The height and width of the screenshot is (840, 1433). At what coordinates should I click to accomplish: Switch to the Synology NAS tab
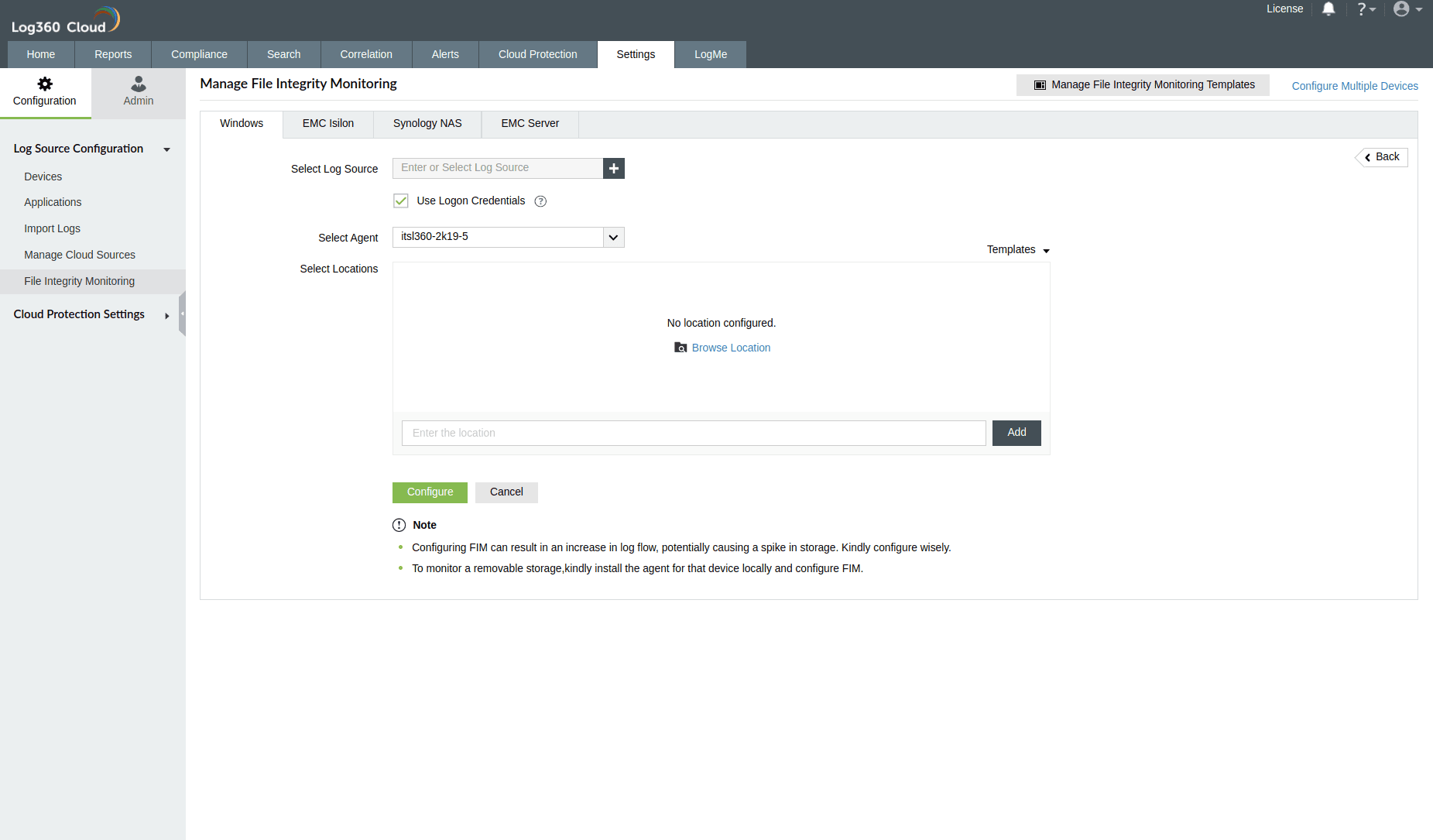pos(427,124)
